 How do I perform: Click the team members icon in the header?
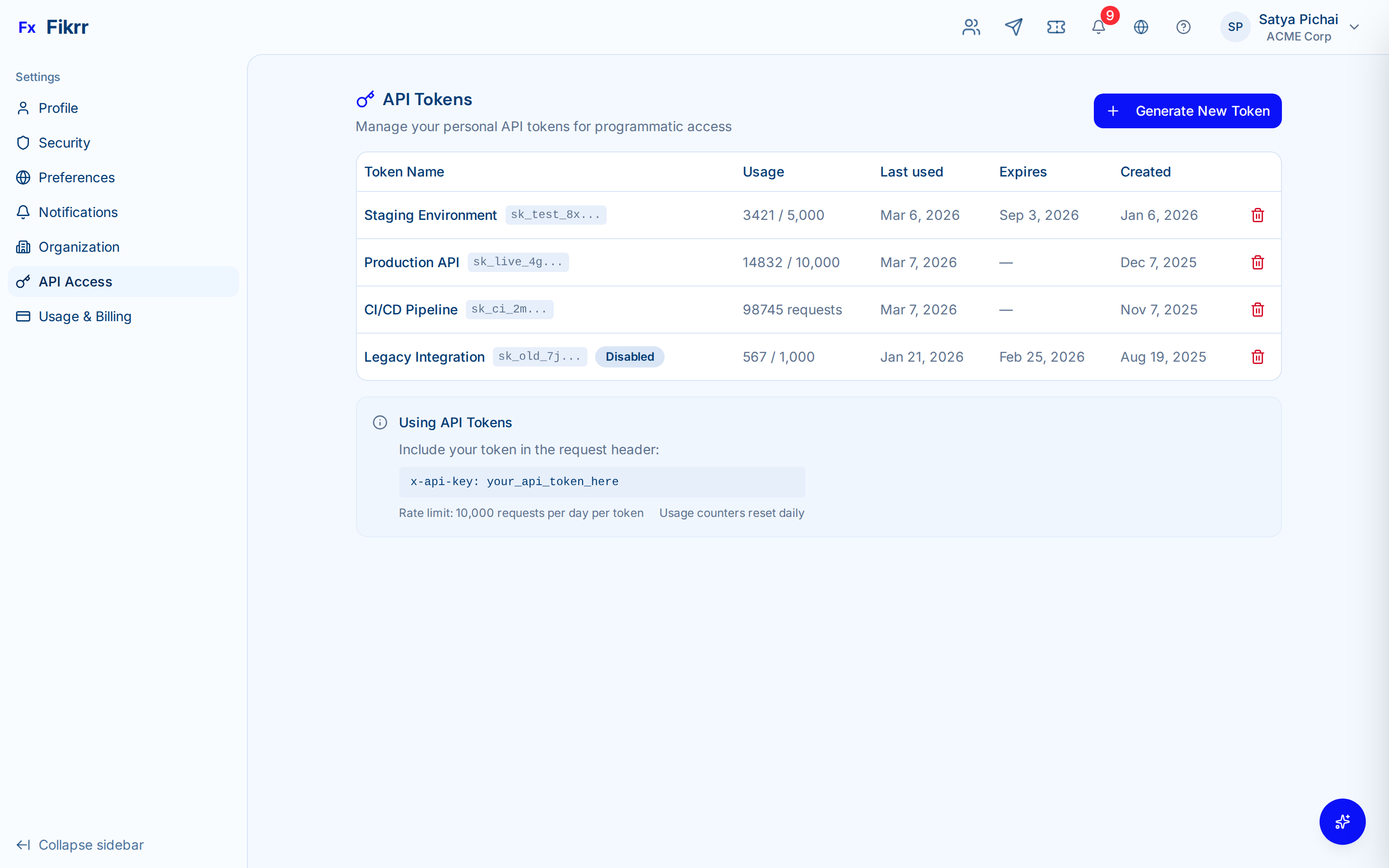(970, 27)
